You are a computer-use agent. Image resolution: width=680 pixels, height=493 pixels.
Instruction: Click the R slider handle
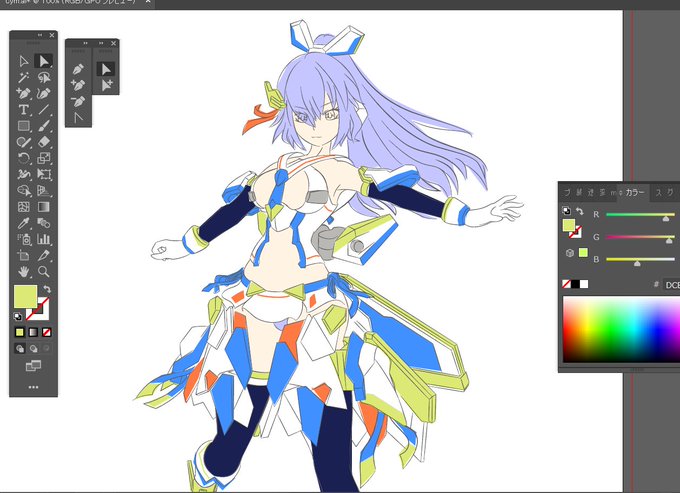(x=666, y=219)
